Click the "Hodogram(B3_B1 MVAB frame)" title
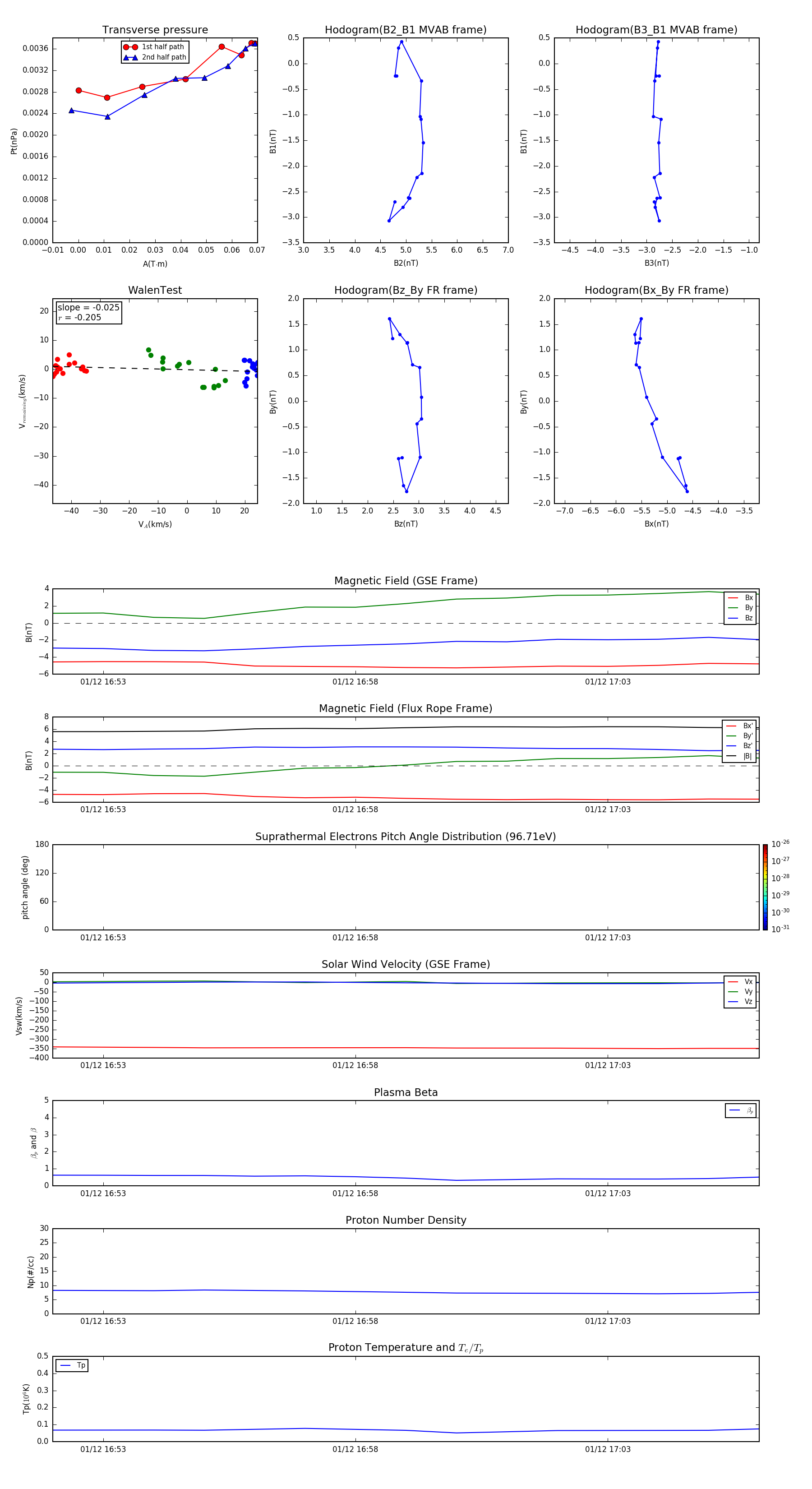812x1489 pixels. (656, 30)
